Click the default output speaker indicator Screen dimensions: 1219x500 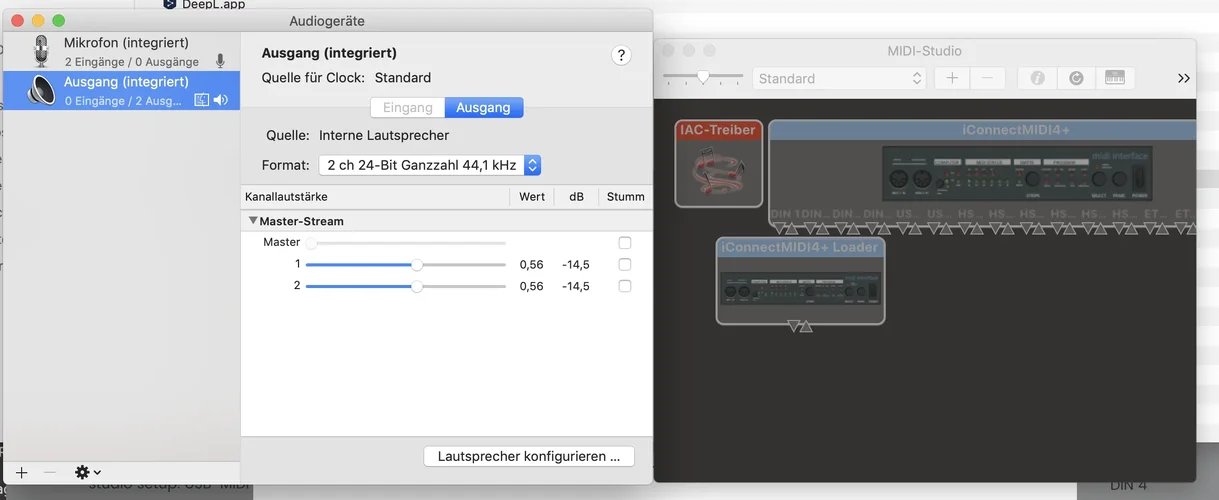click(x=221, y=100)
